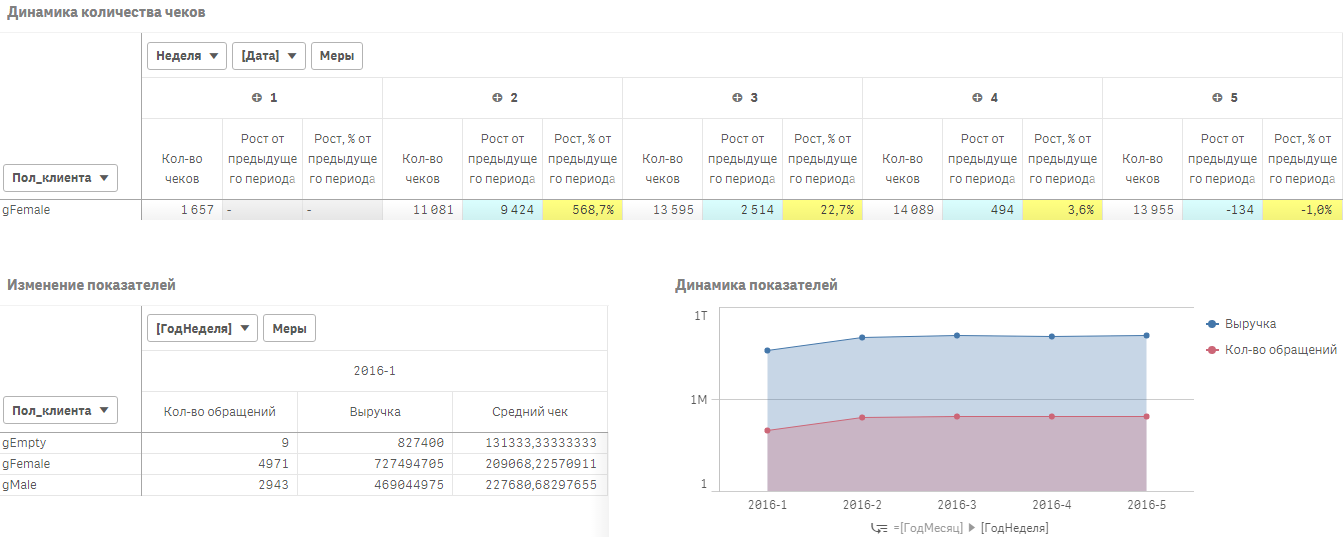Open the Неделя dimension dropdown

pyautogui.click(x=187, y=56)
